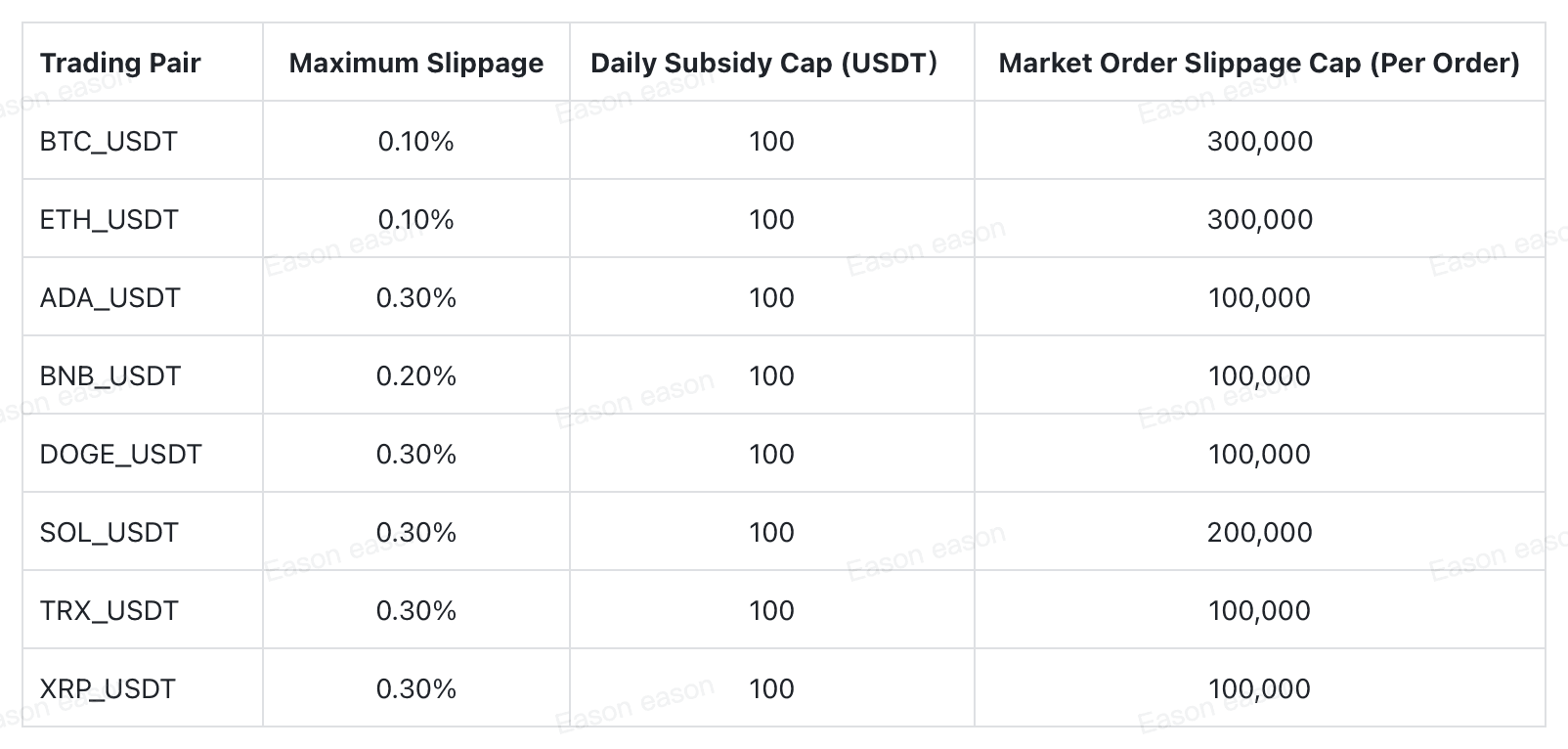
Task: Click BNB_USDT's 0.20% maximum slippage value
Action: 416,375
